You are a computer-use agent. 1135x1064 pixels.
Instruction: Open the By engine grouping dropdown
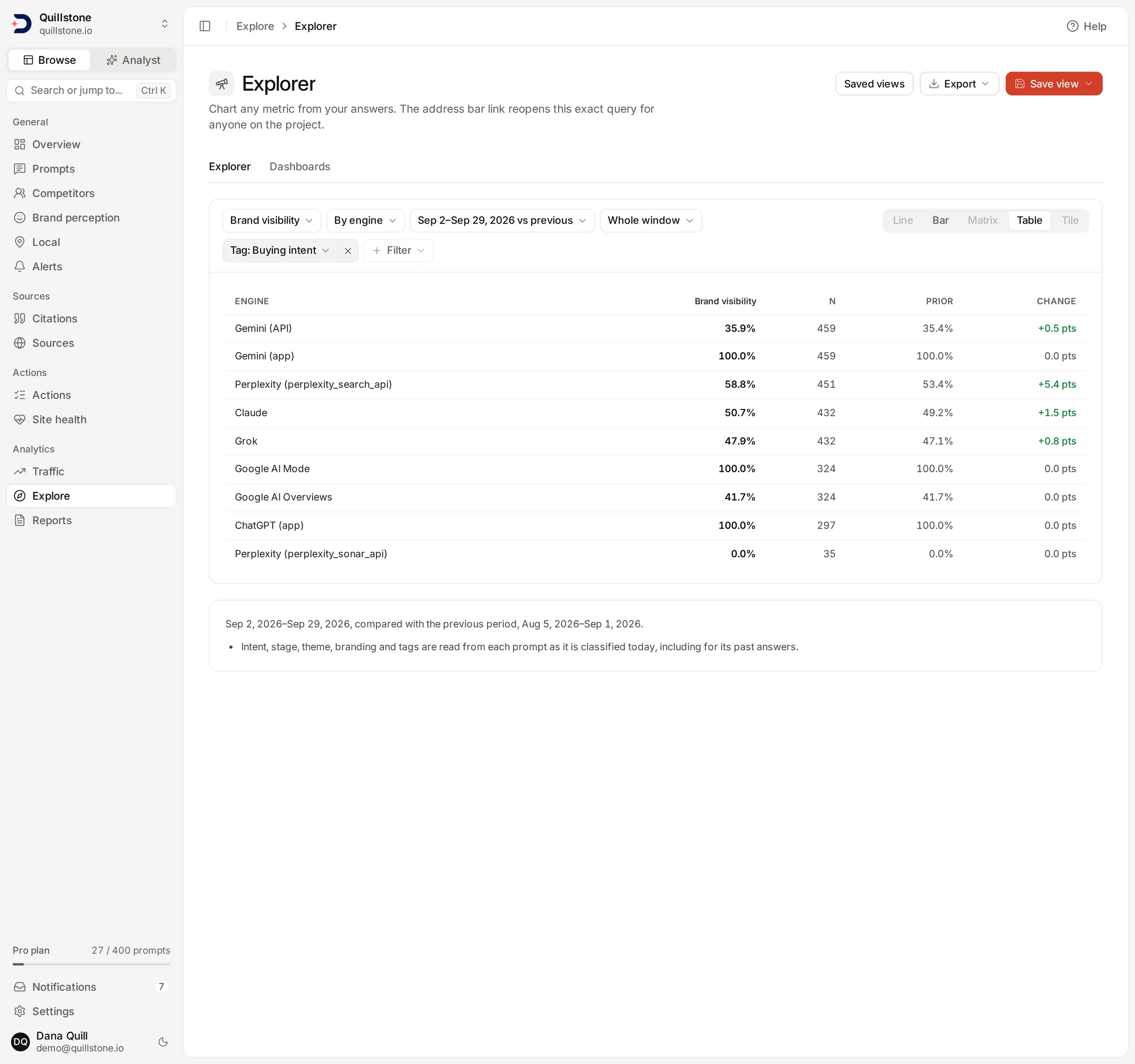(x=366, y=221)
